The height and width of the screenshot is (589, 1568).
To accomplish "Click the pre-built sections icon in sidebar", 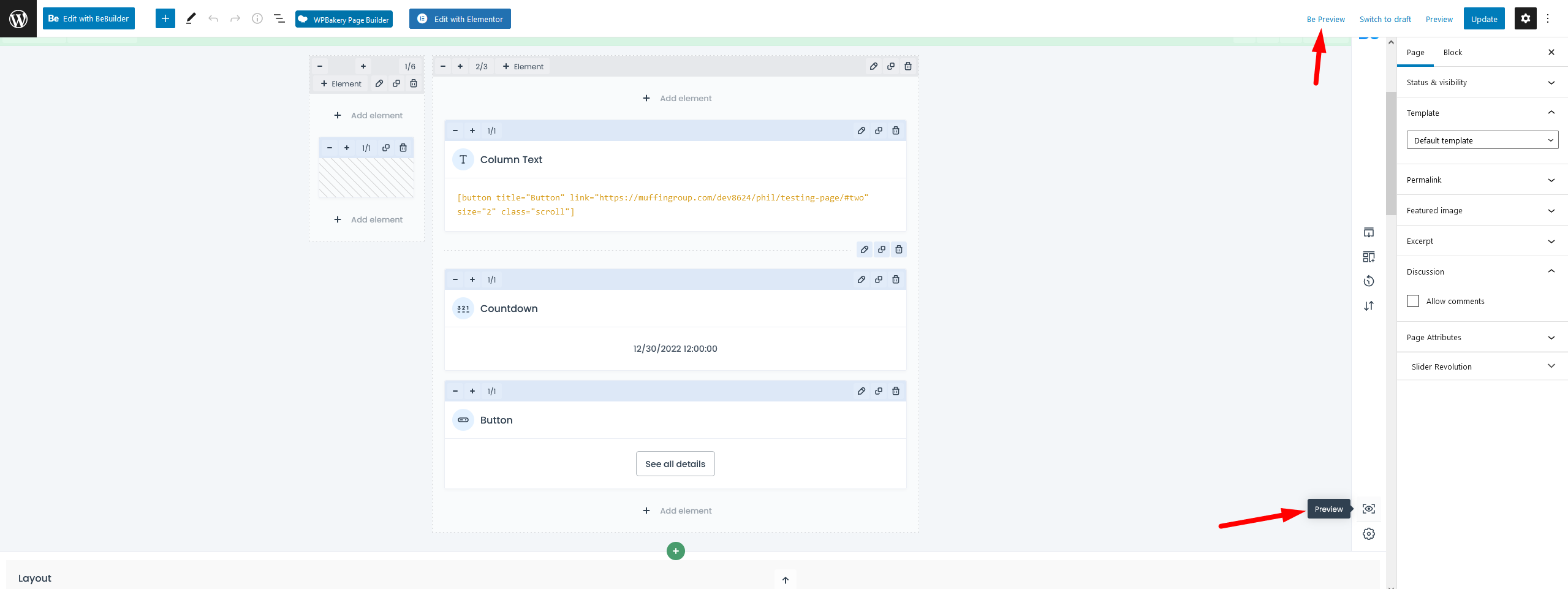I will point(1369,257).
